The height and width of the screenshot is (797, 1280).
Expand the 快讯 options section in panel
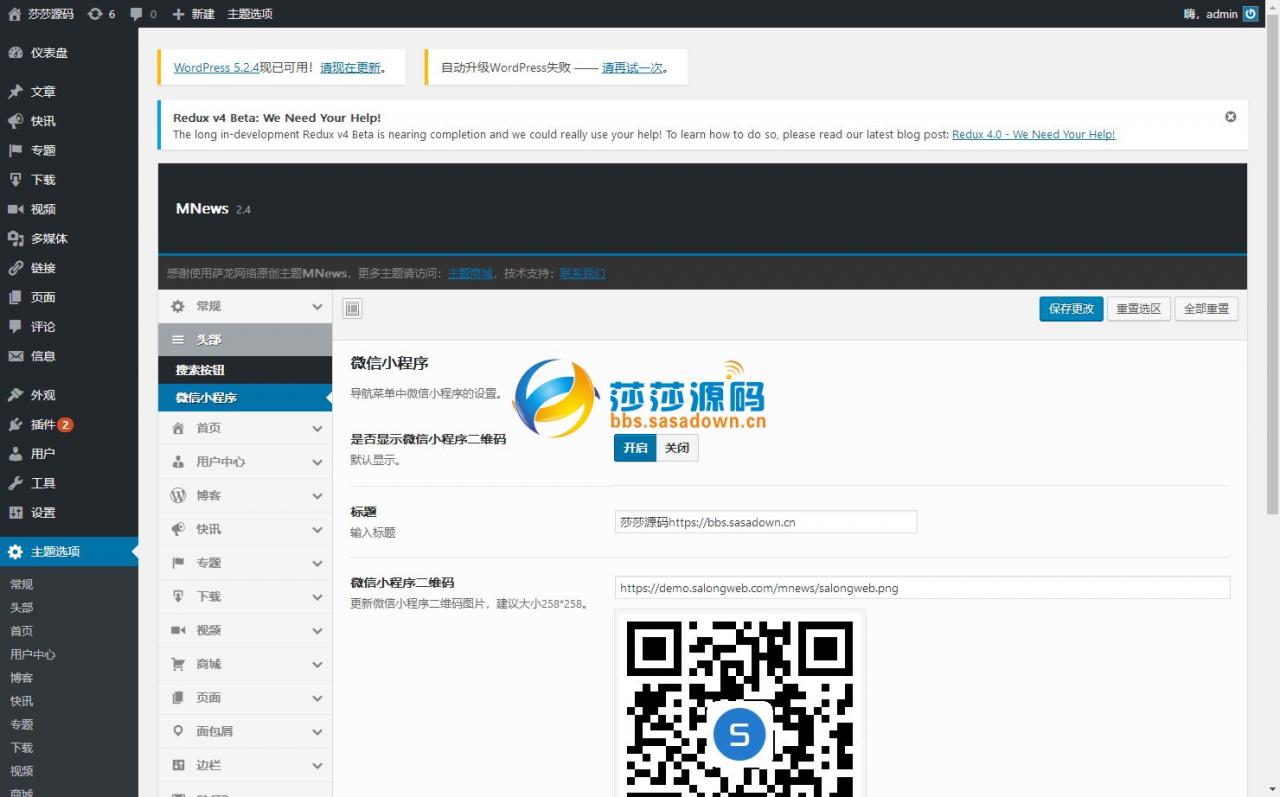245,529
